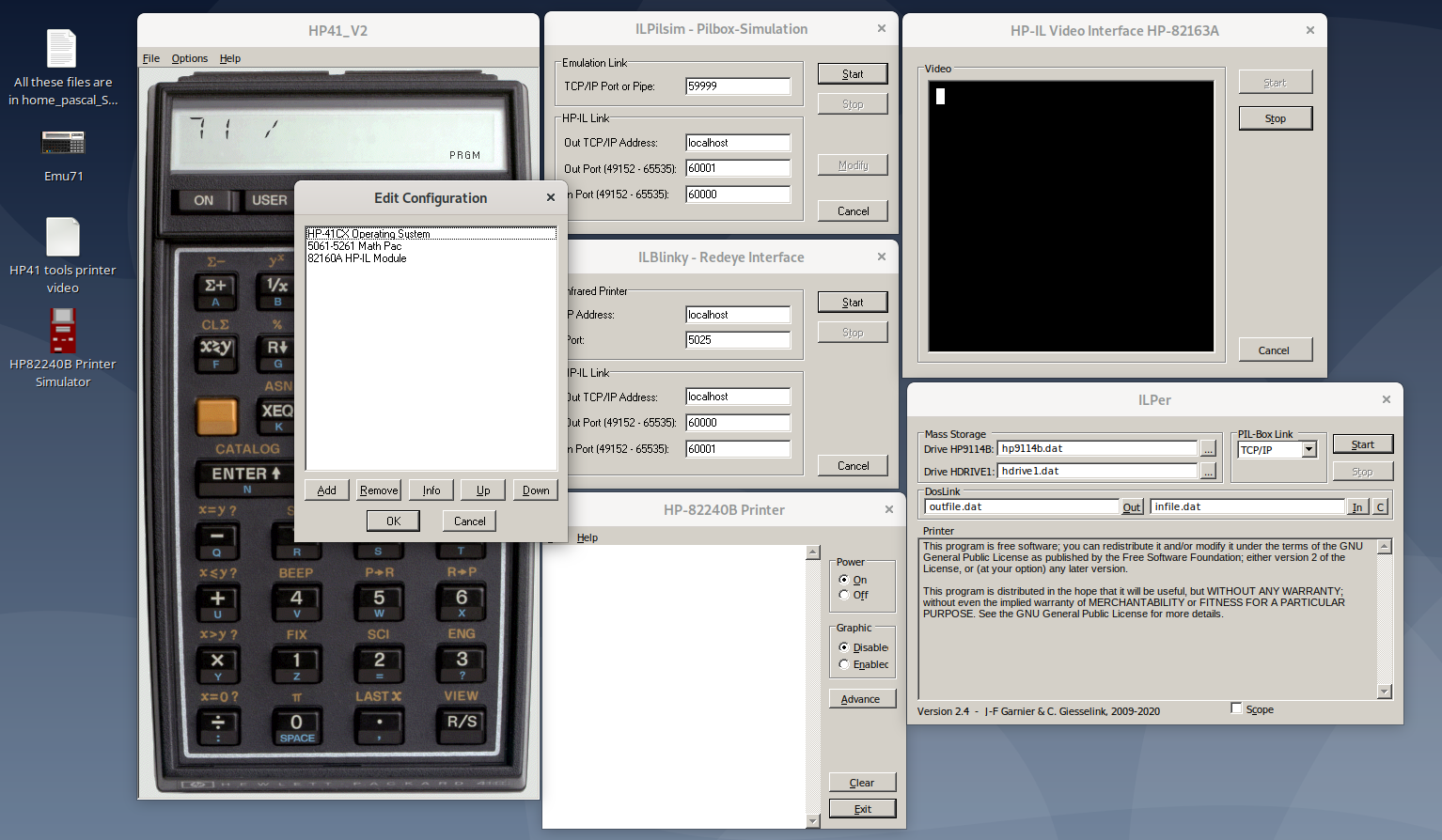1442x840 pixels.
Task: Select the HP82240B Printer Simulator desktop icon
Action: 63,332
